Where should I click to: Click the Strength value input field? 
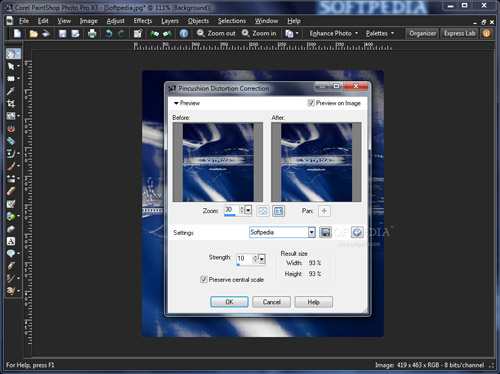[x=244, y=259]
